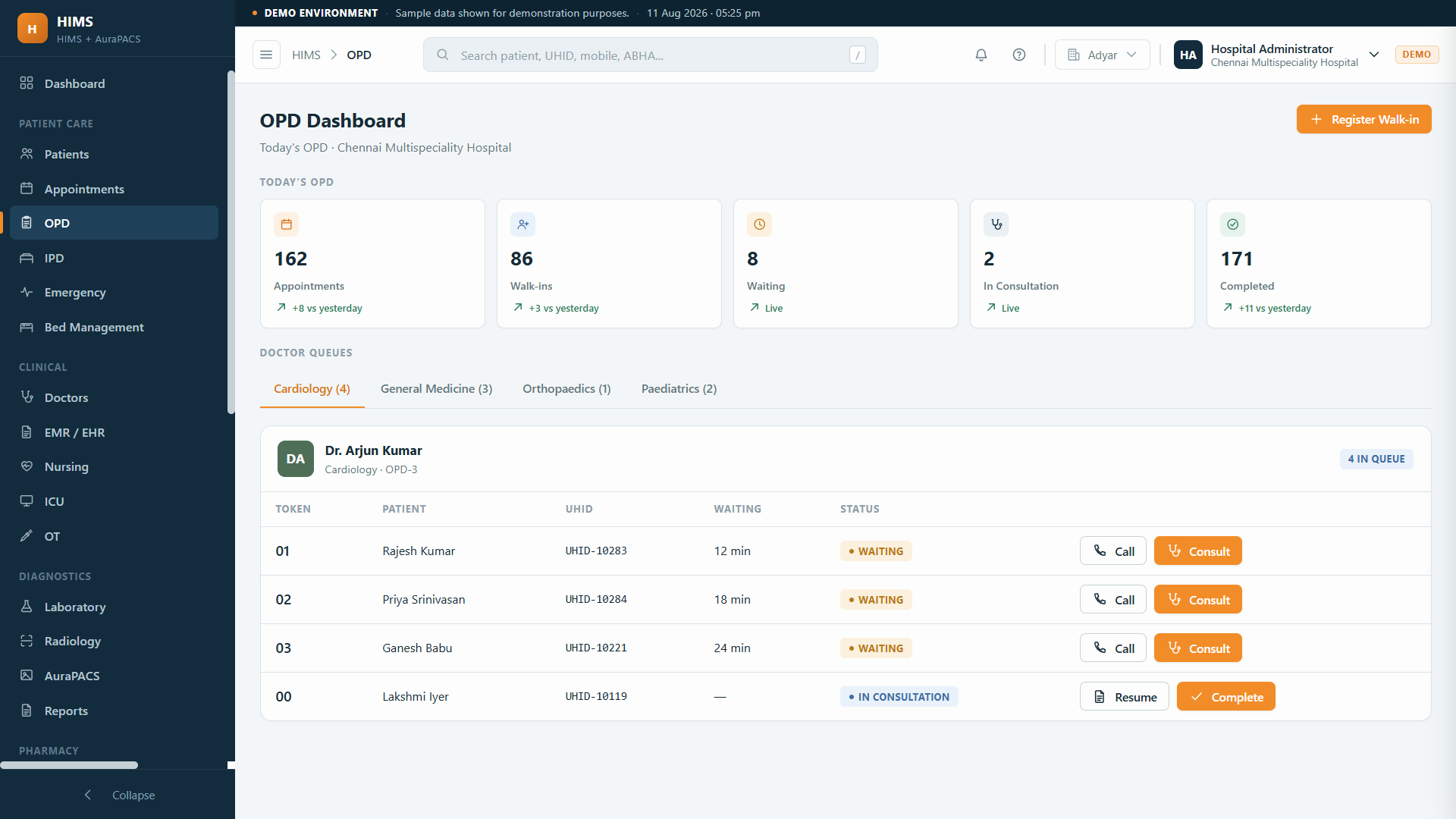Image resolution: width=1456 pixels, height=819 pixels.
Task: Click the sidebar horizontal scrollbar
Action: pyautogui.click(x=69, y=765)
